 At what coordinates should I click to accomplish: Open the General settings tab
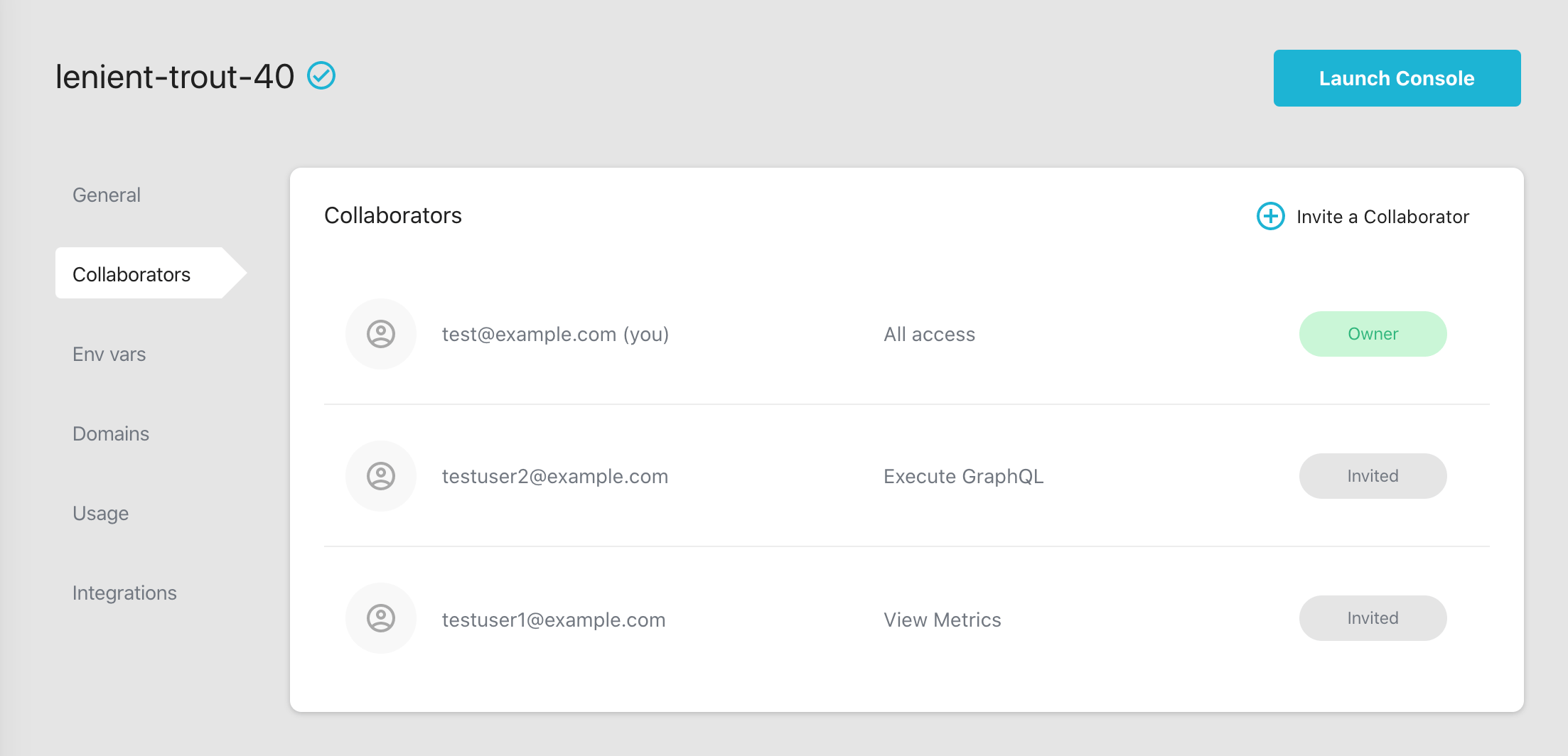click(x=105, y=194)
